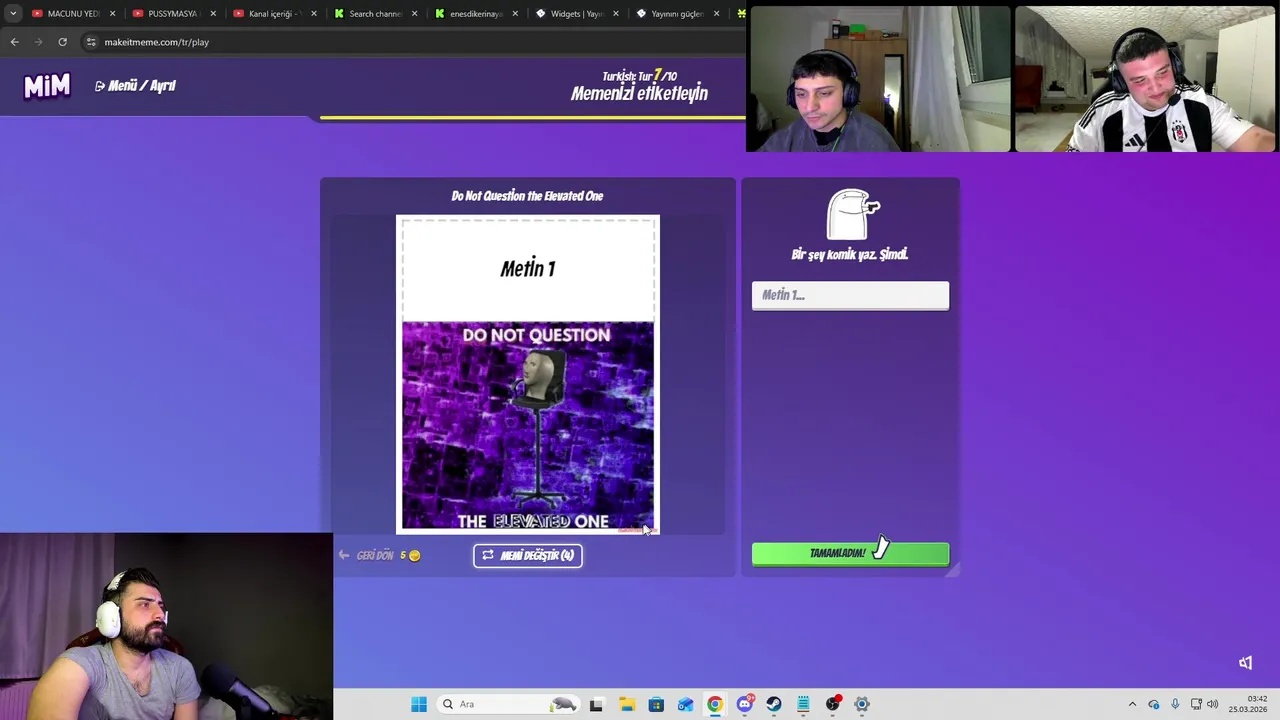Close the MACUNU YEDİ tab
Viewport: 1280px width, 720px height.
[112, 14]
